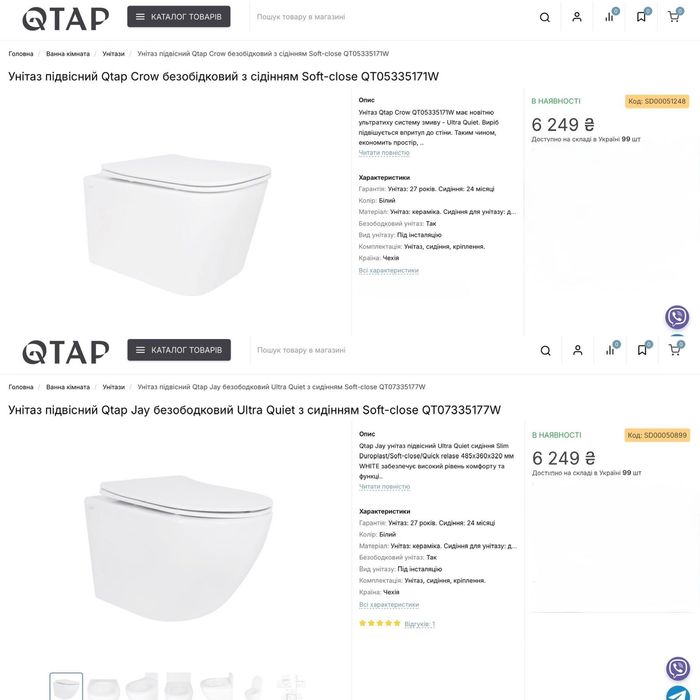Expand the Каталог товарів menu above the Crow product
This screenshot has height=700, width=700.
pyautogui.click(x=178, y=17)
